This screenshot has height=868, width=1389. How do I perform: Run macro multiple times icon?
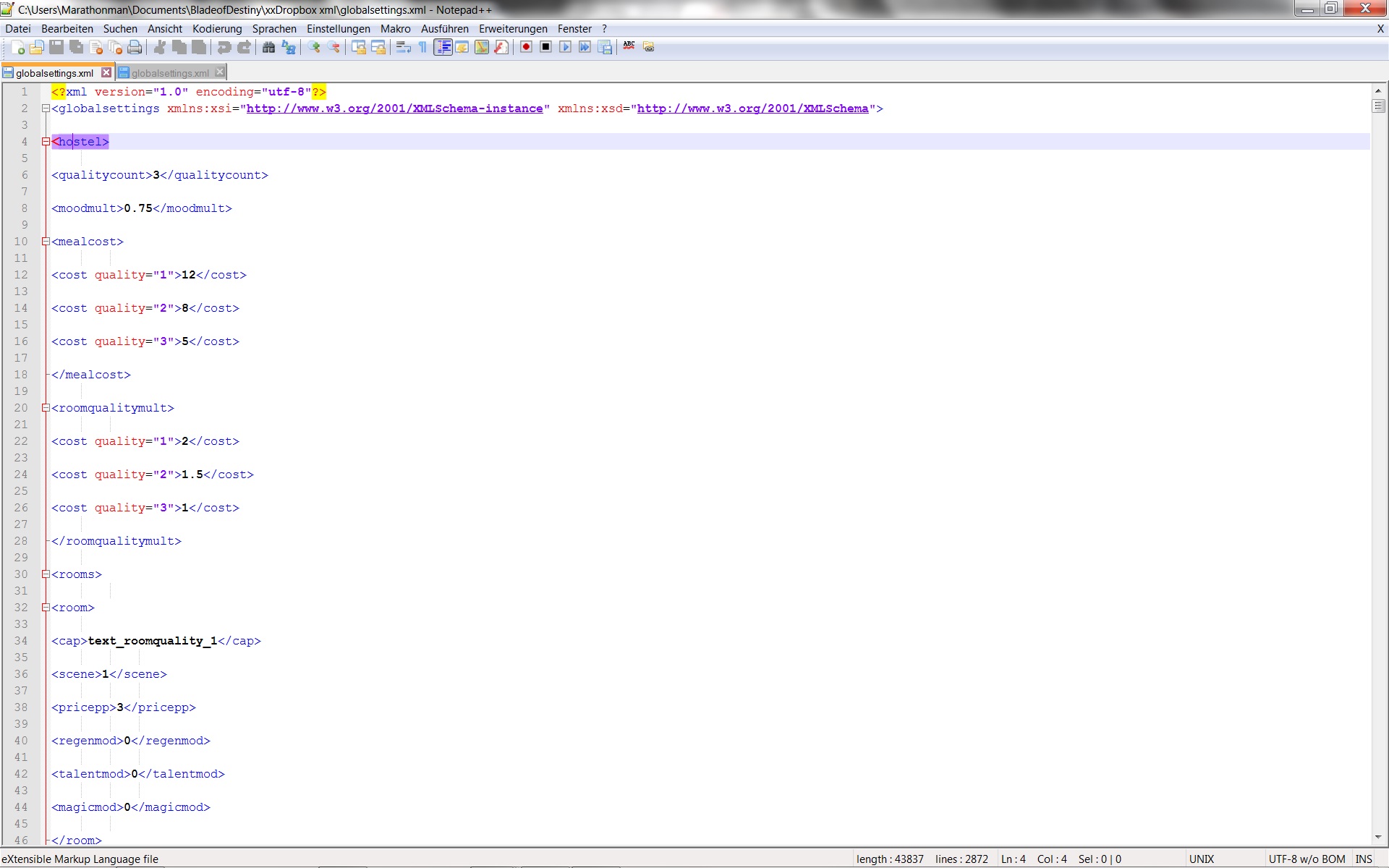pos(585,48)
